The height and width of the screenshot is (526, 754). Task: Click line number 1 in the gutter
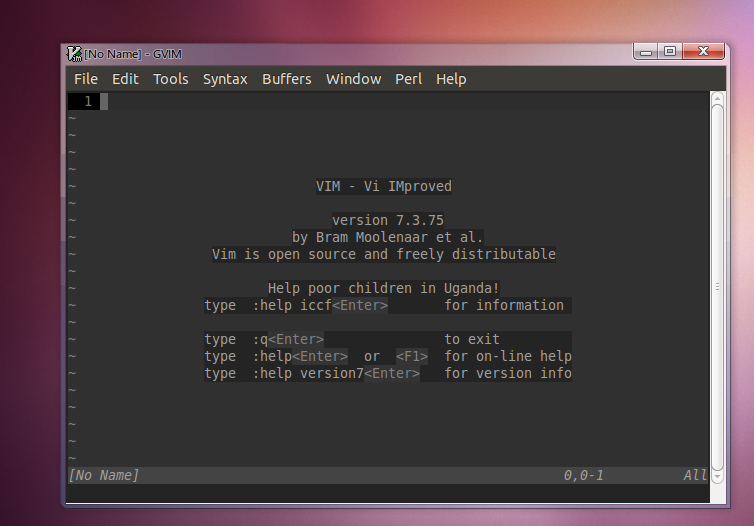[x=88, y=101]
